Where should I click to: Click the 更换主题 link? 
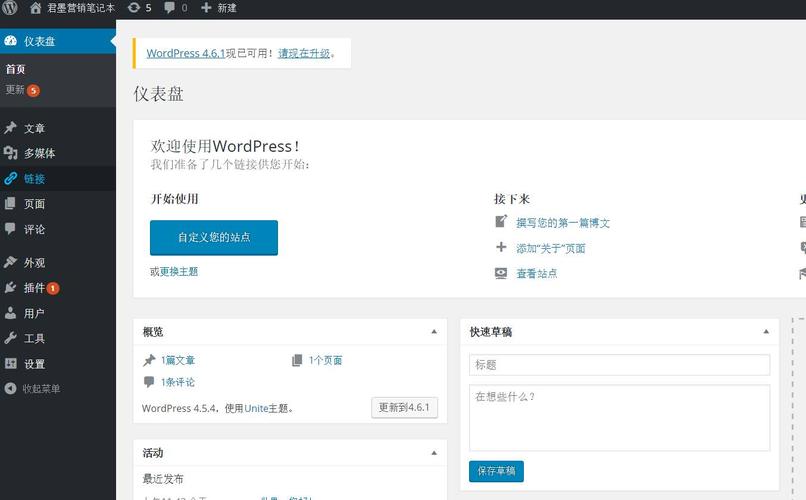179,271
